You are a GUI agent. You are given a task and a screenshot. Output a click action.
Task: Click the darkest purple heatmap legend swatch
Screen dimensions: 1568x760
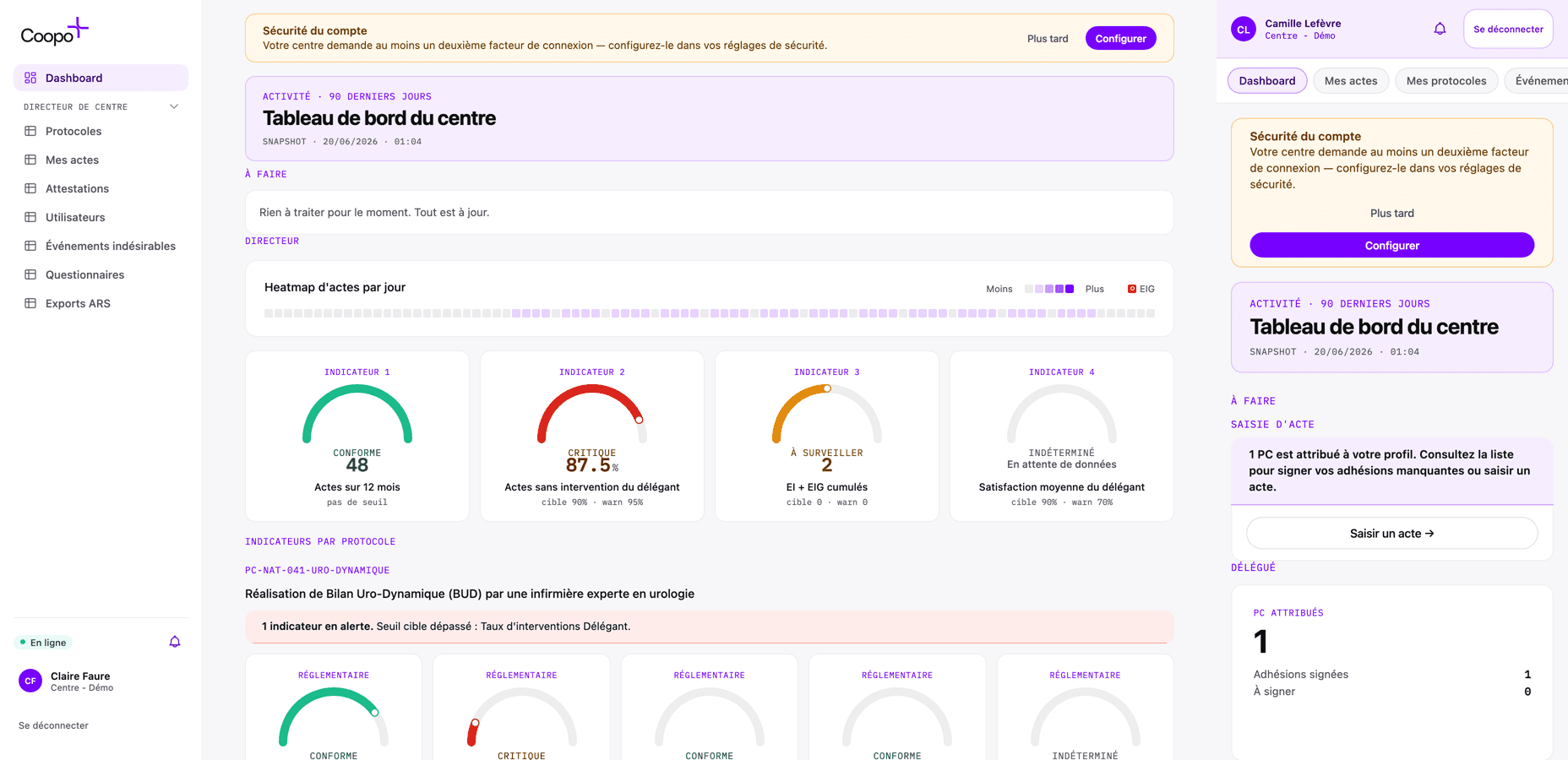click(1070, 289)
